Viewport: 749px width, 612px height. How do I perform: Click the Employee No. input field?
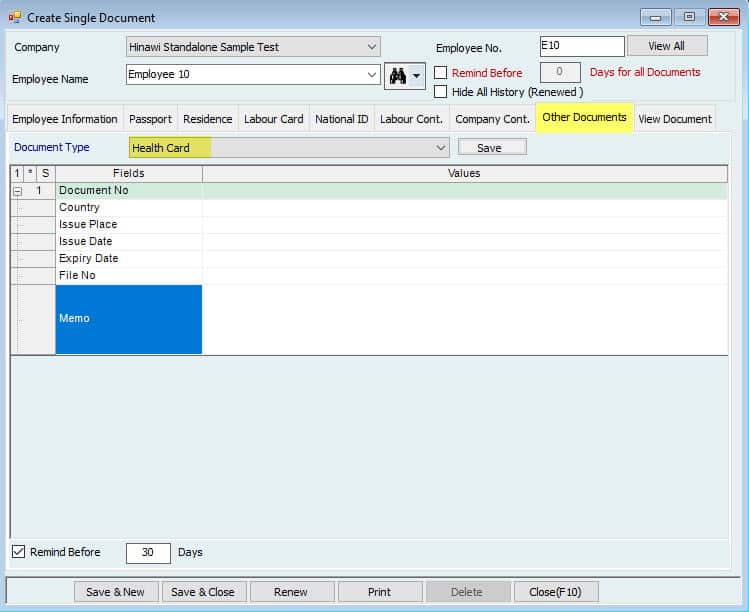click(581, 46)
